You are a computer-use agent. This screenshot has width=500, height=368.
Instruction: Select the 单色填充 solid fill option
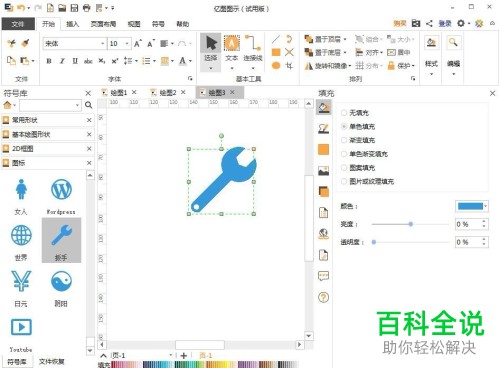point(358,127)
